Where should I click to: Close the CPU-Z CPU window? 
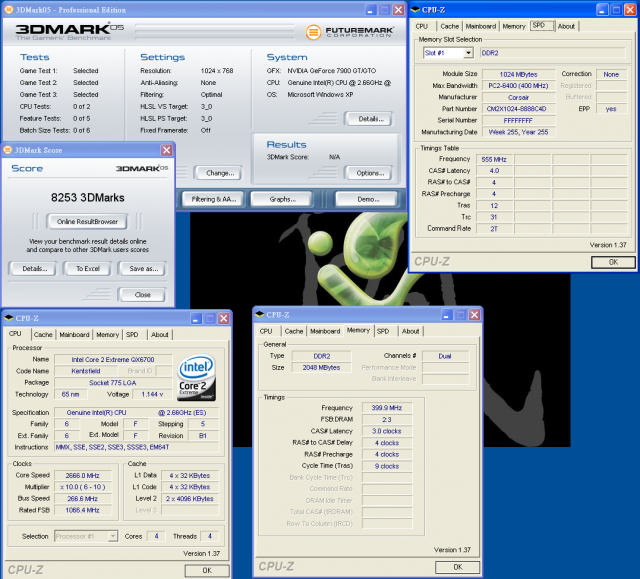[x=224, y=318]
